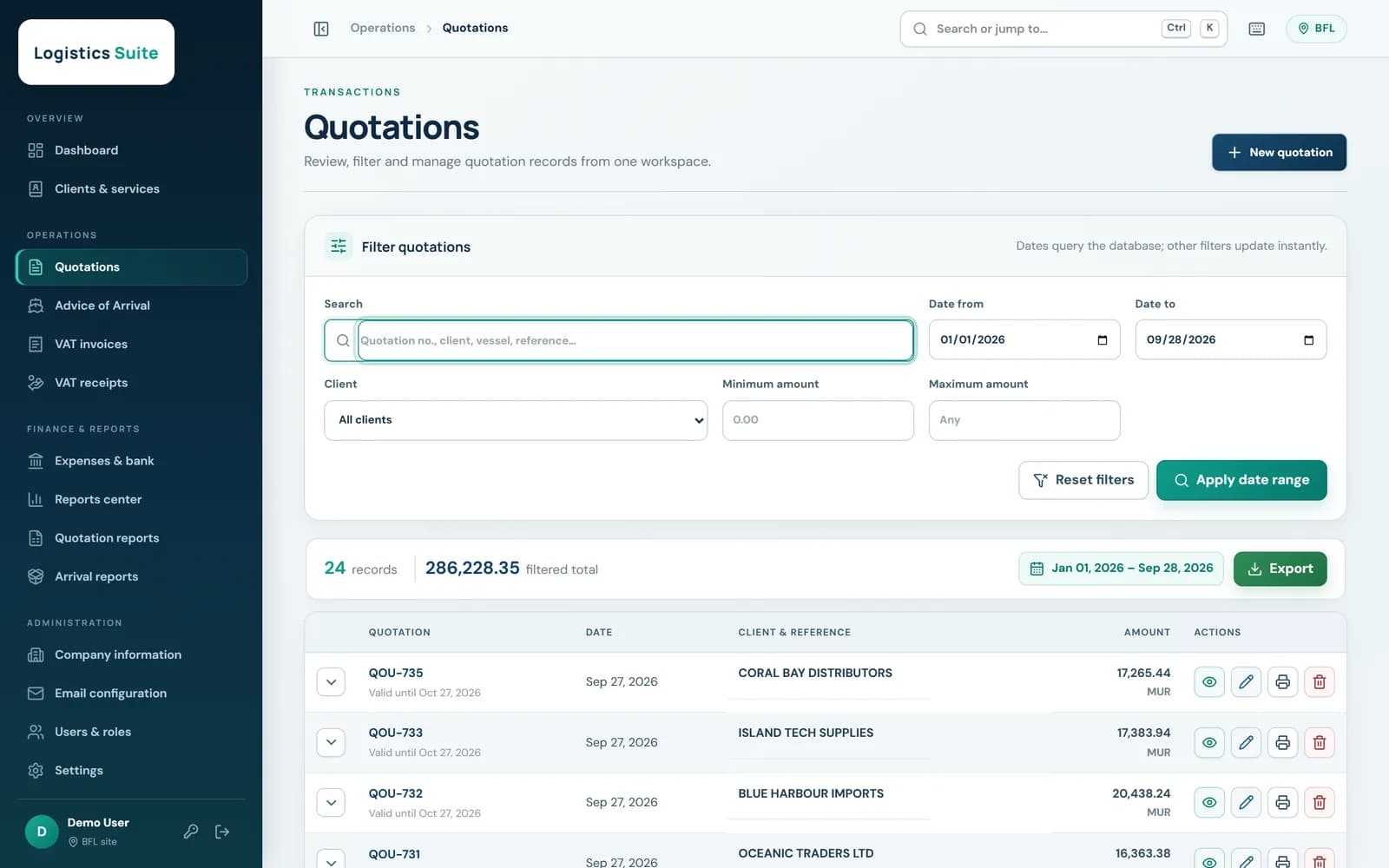This screenshot has height=868, width=1389.
Task: Collapse the sidebar with the panel icon
Action: [321, 29]
